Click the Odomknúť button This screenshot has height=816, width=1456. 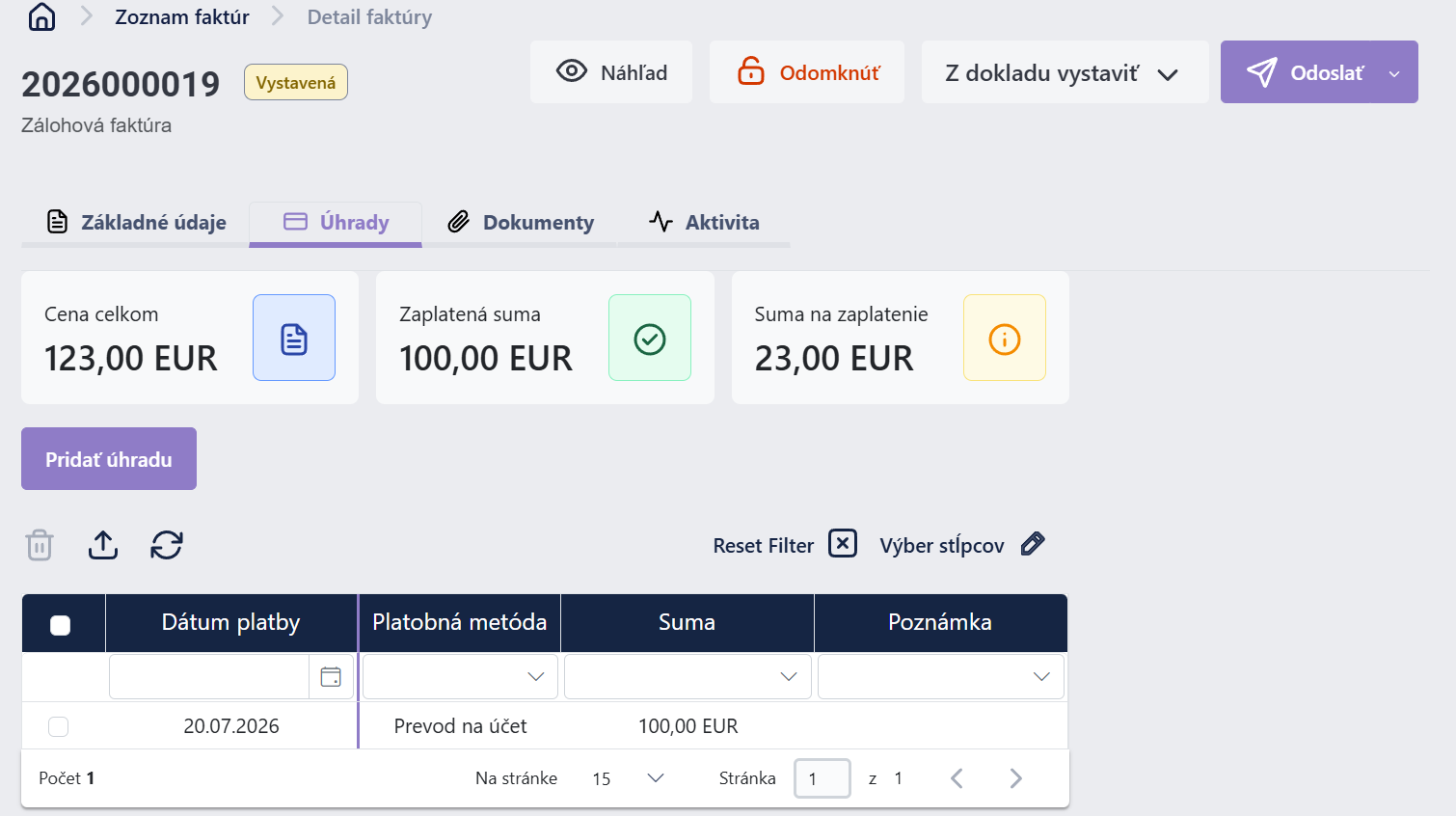[x=807, y=72]
